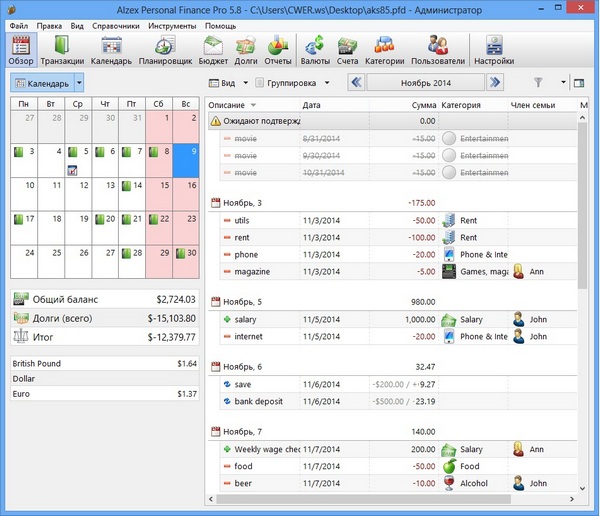Viewport: 600px width, 516px height.
Task: Open the Планировщик scheduler icon
Action: [x=164, y=49]
